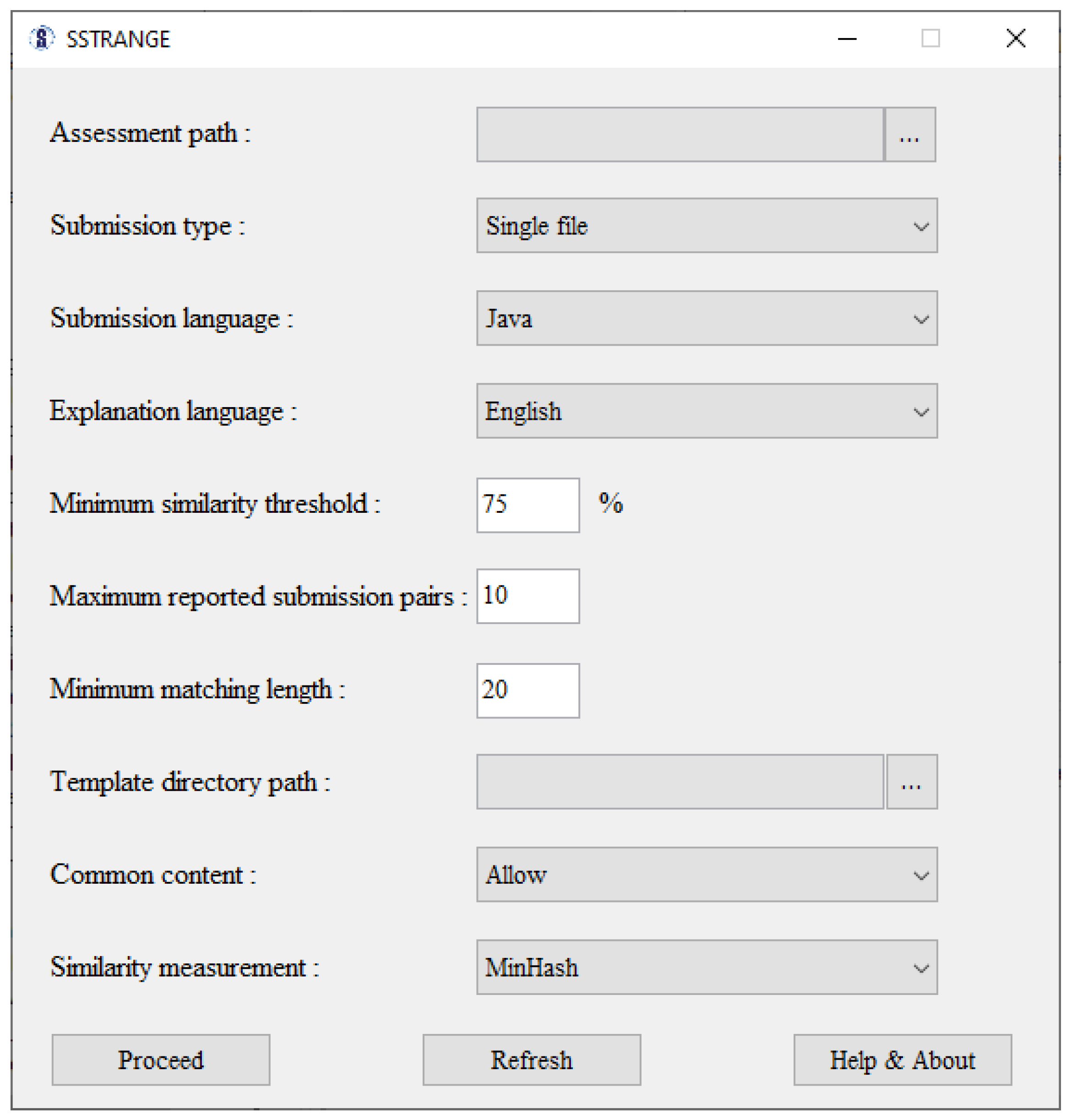Click the Minimum similarity threshold field

[x=528, y=505]
